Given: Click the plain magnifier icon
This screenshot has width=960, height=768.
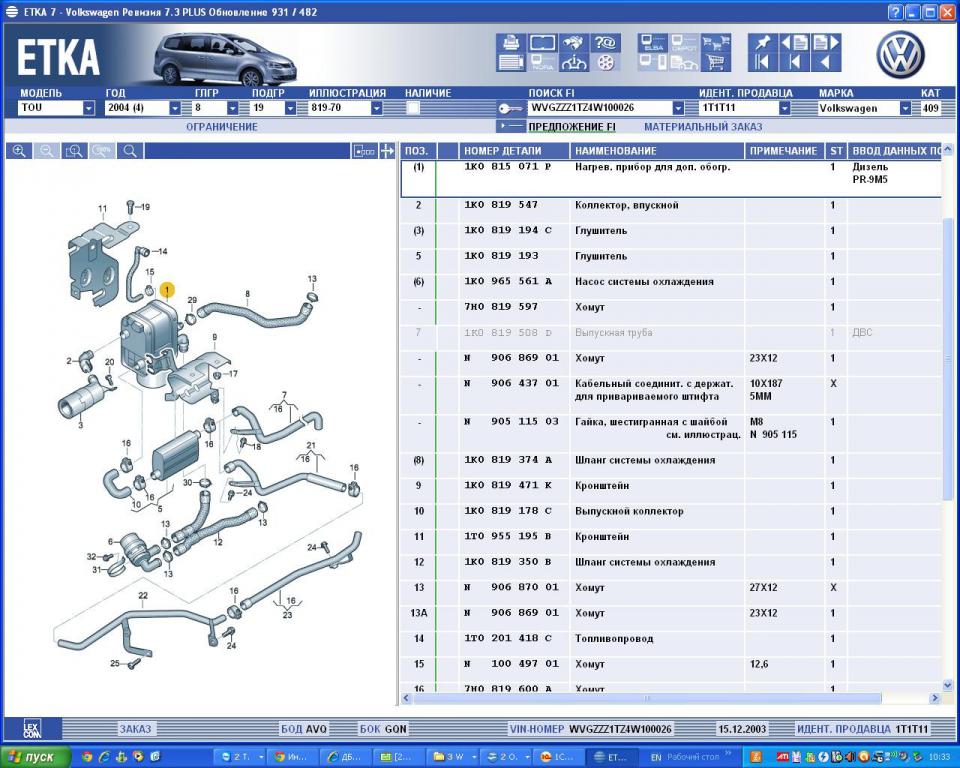Looking at the screenshot, I should tap(130, 151).
